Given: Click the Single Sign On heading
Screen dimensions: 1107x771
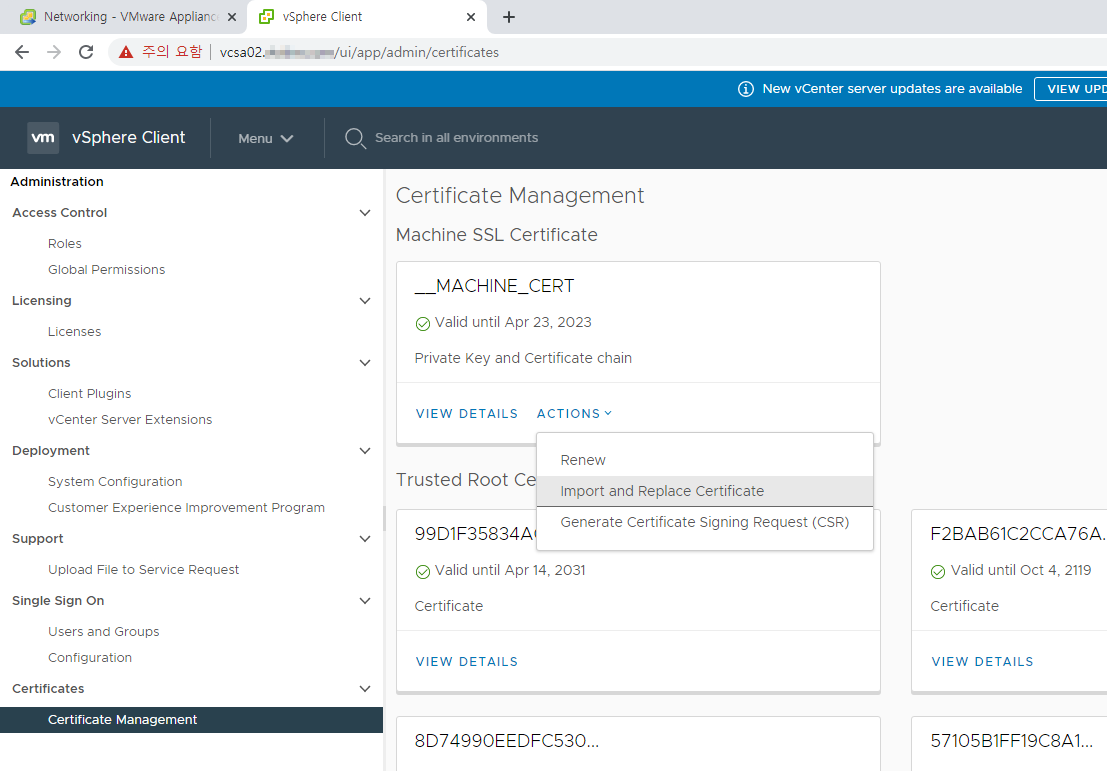Looking at the screenshot, I should pos(58,601).
